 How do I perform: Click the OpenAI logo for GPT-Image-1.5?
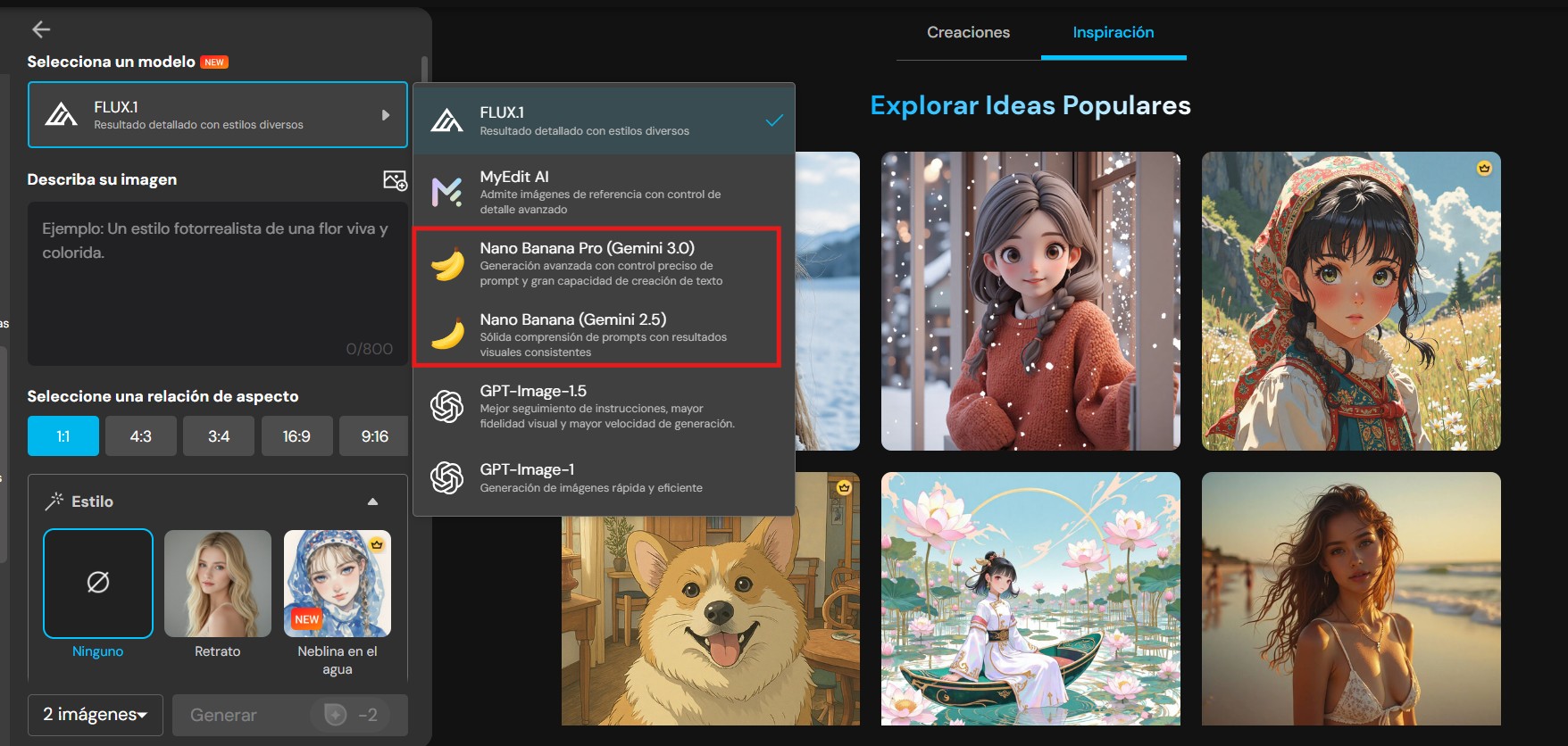point(446,407)
